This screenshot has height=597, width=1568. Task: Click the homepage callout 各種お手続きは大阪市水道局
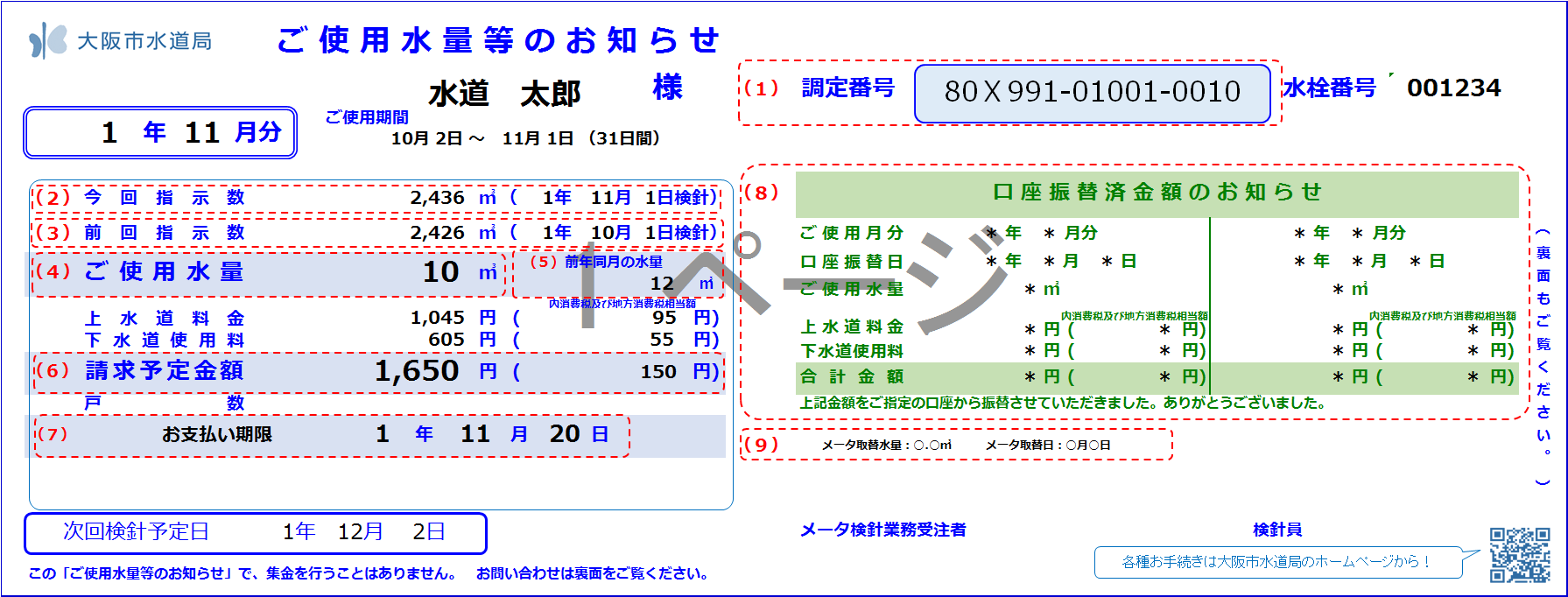[x=1276, y=562]
